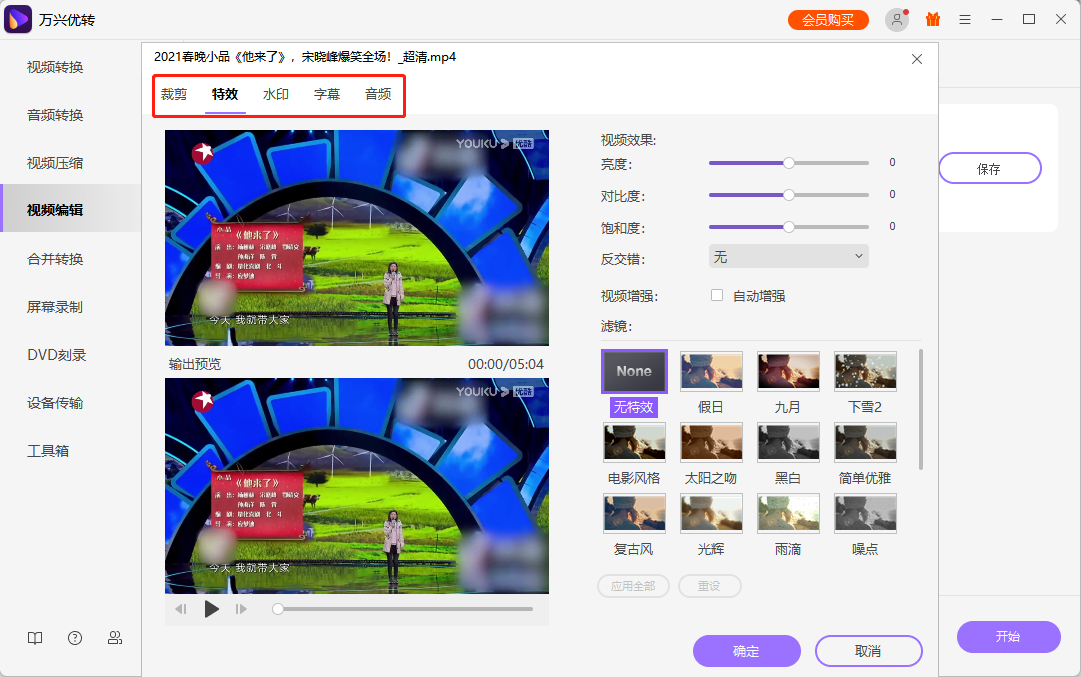The width and height of the screenshot is (1081, 677).
Task: Apply the 太阳之吻 filter thumbnail
Action: click(x=711, y=442)
